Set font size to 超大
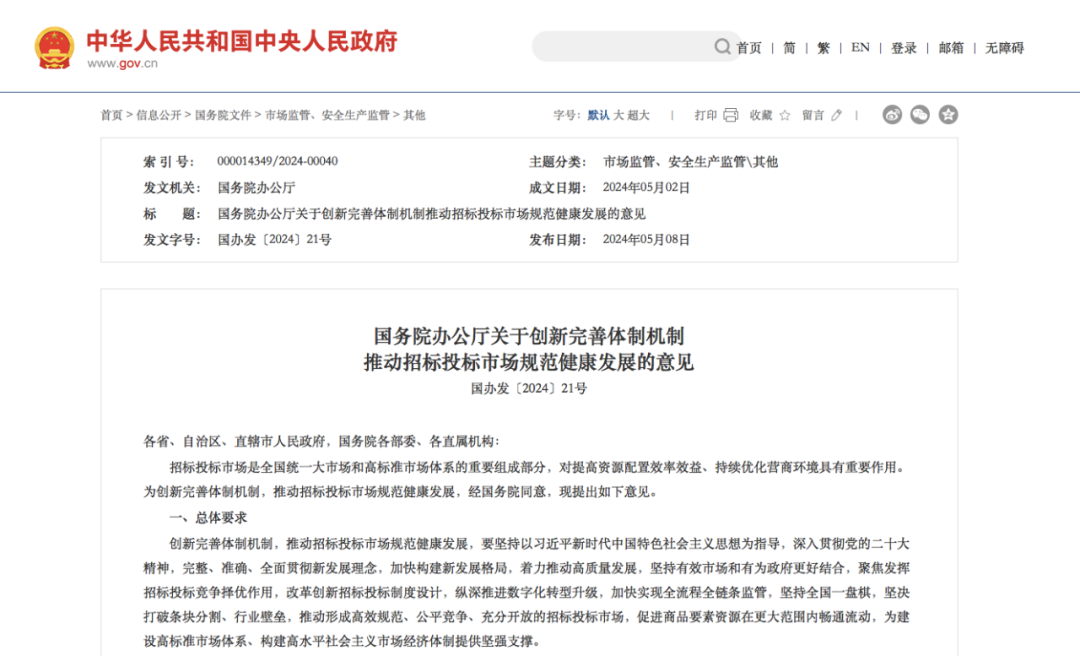Image resolution: width=1080 pixels, height=656 pixels. pyautogui.click(x=639, y=115)
